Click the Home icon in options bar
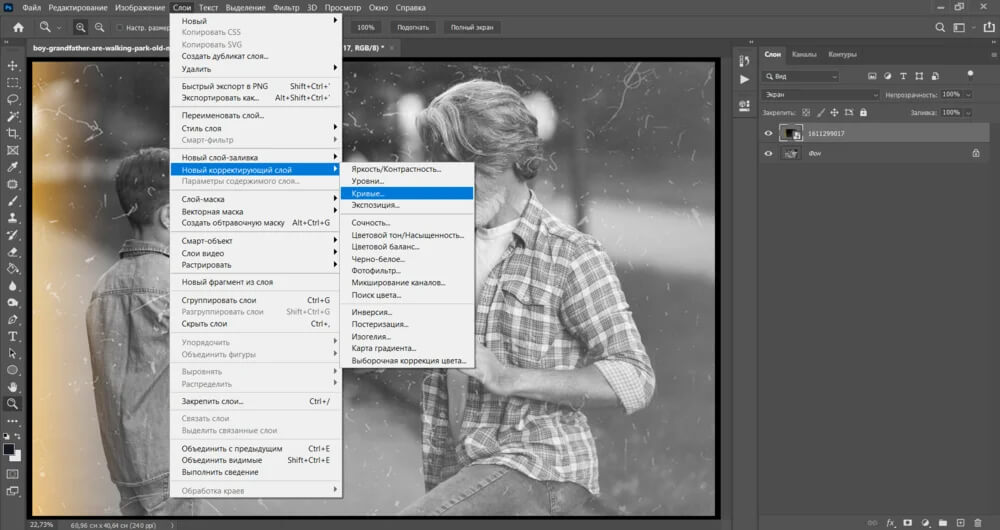 point(17,27)
